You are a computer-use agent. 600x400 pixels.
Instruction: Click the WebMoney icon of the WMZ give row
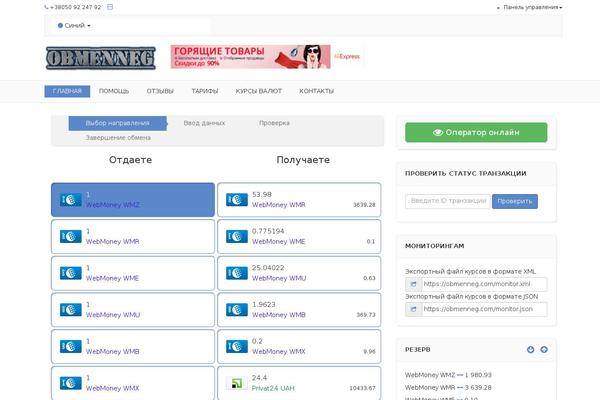[70, 200]
